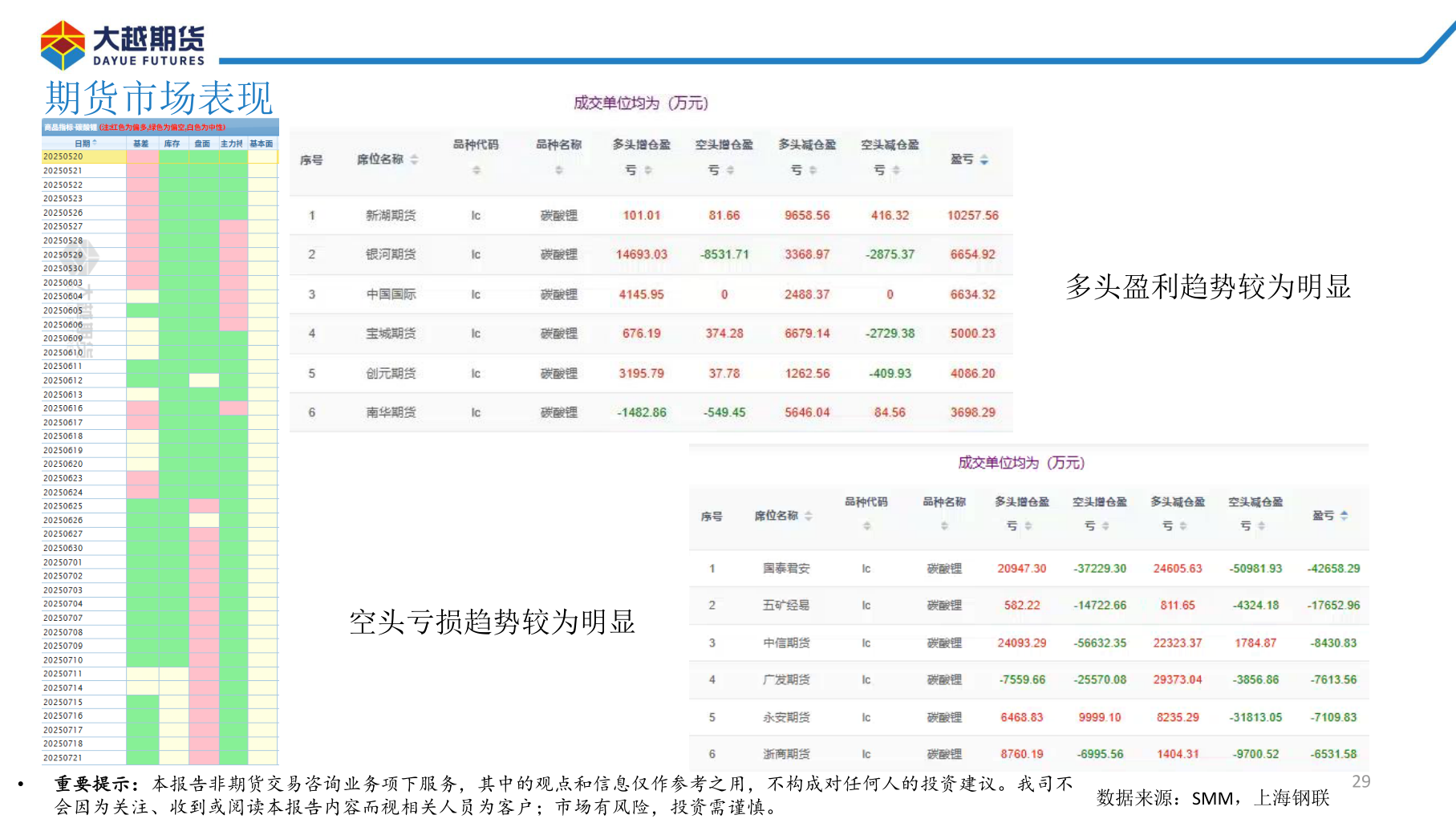Select the 基本面 column header

point(262,144)
